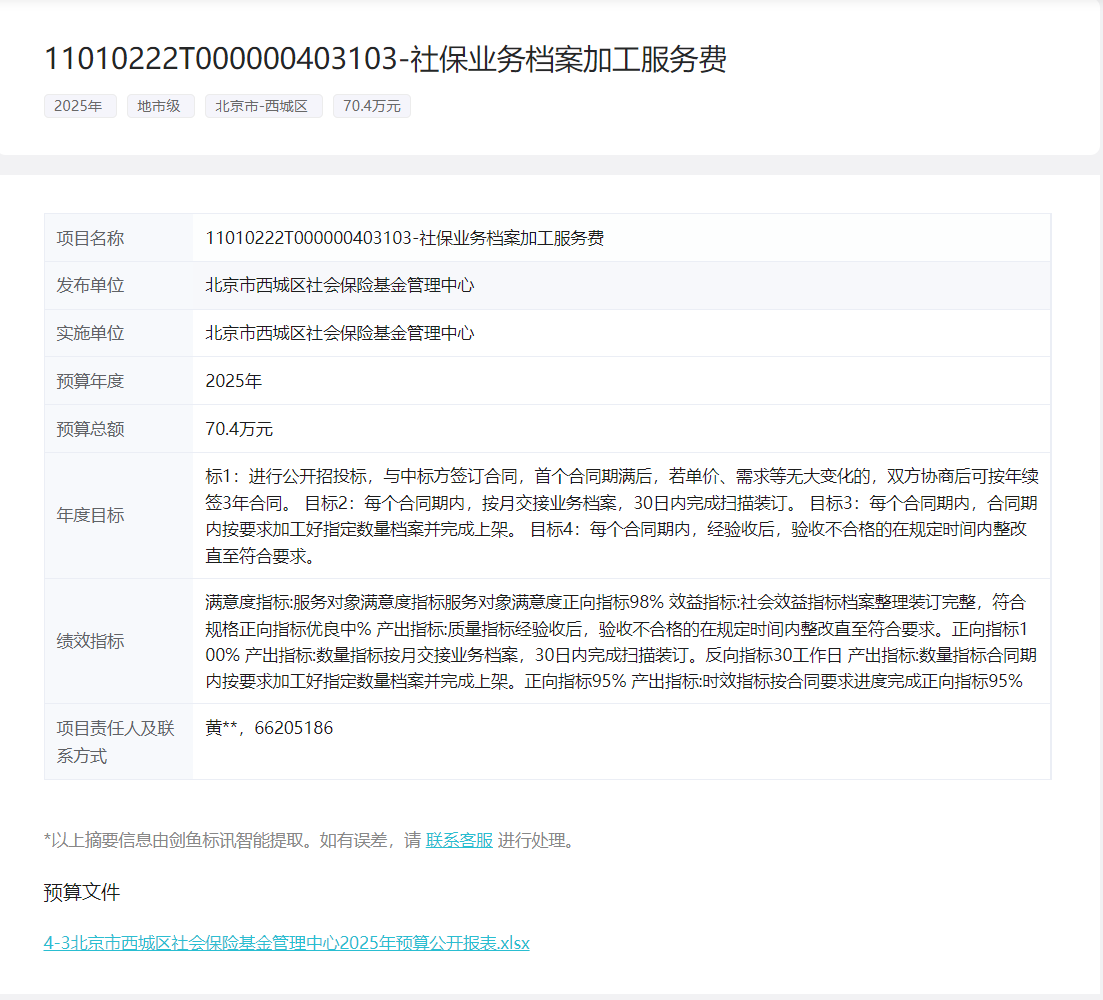The image size is (1103, 1000).
Task: Click the 发布单位 organization name value
Action: 339,285
